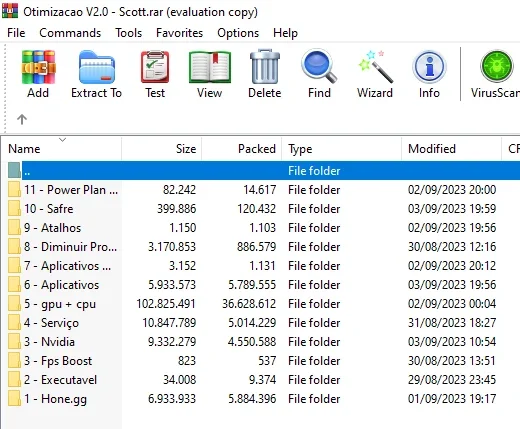Start the VirusScan tool
The image size is (520, 429).
[x=497, y=66]
